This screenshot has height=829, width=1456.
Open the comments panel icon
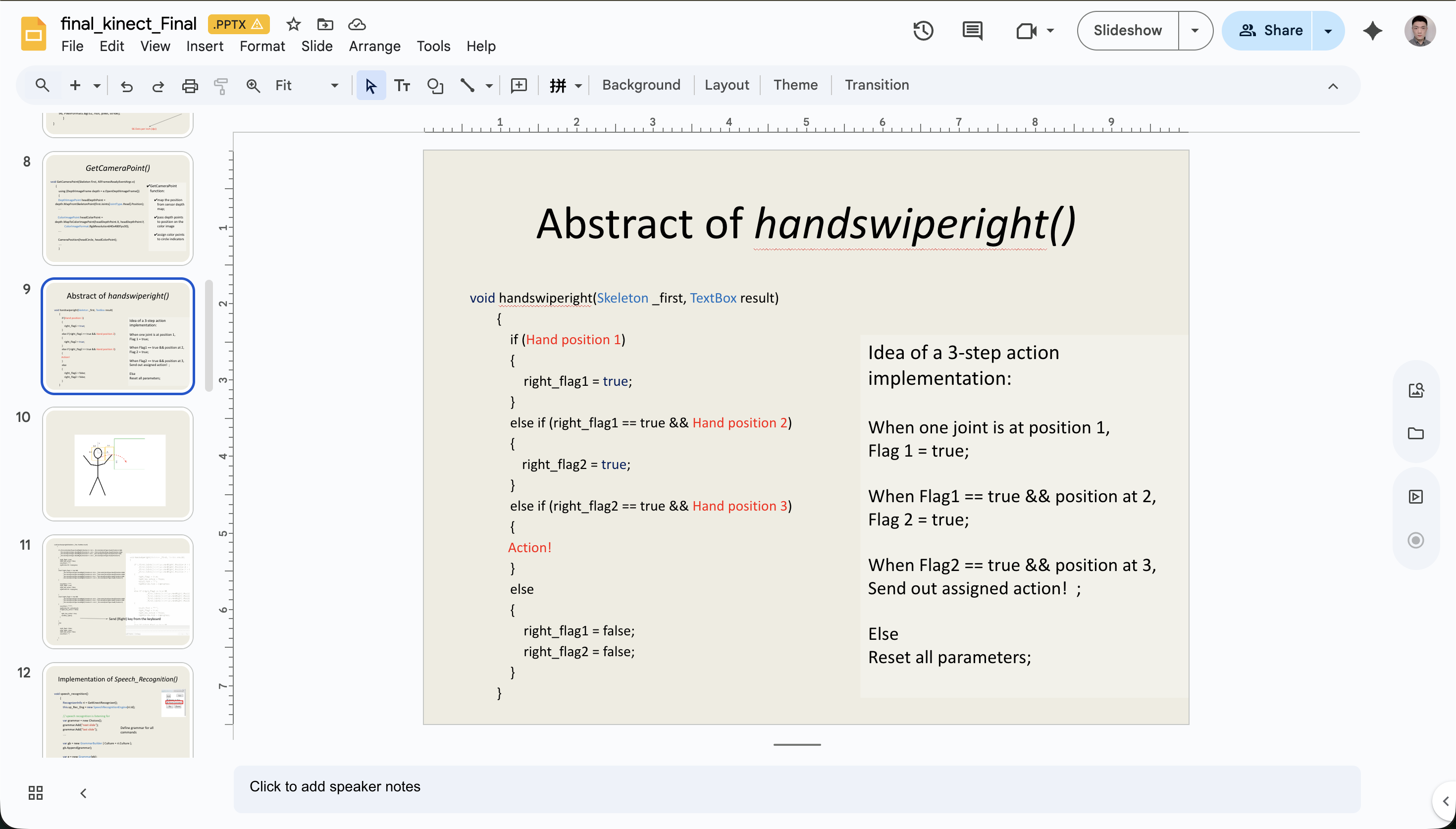(x=972, y=31)
